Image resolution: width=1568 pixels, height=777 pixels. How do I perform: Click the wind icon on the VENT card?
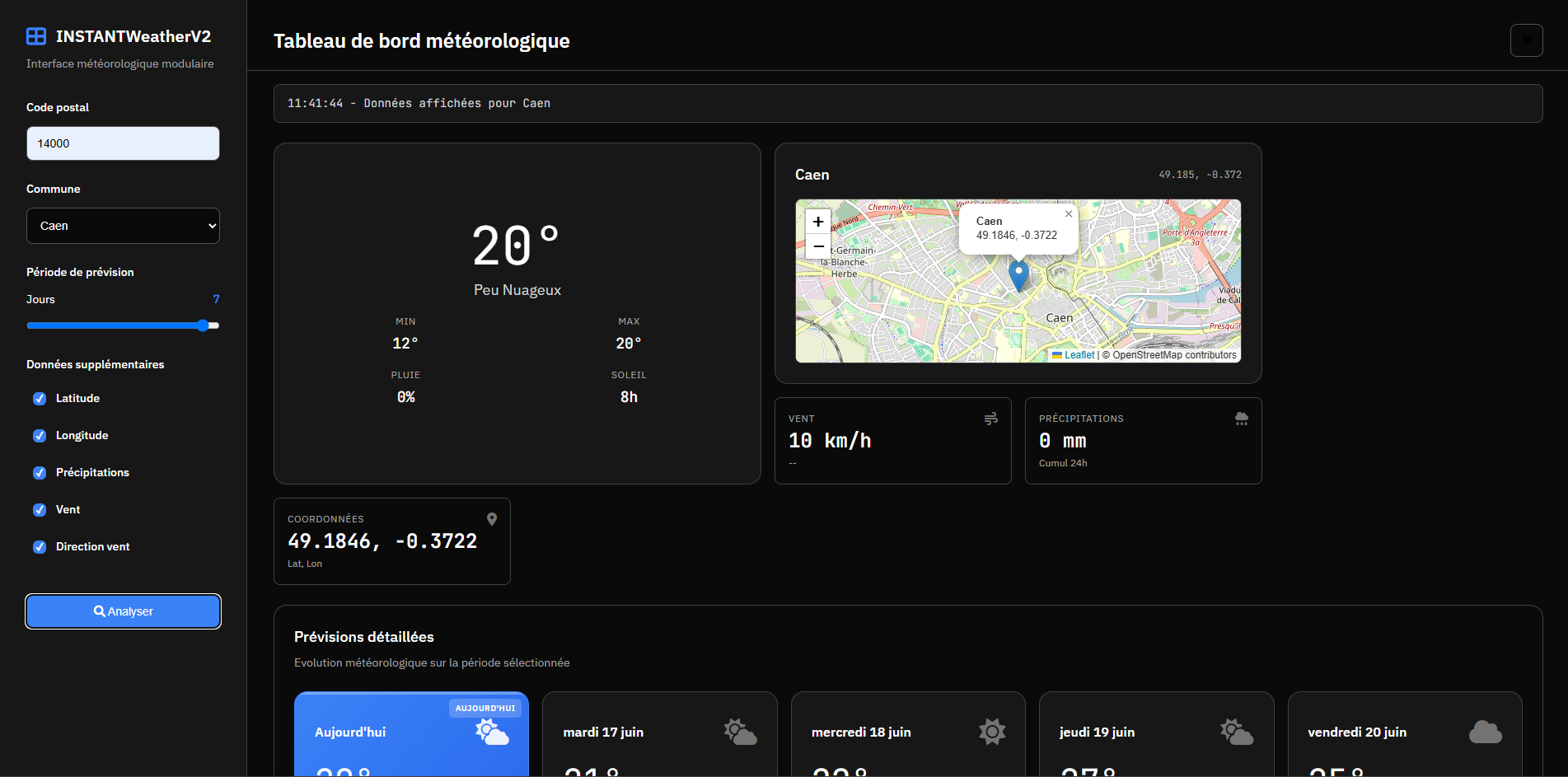991,419
